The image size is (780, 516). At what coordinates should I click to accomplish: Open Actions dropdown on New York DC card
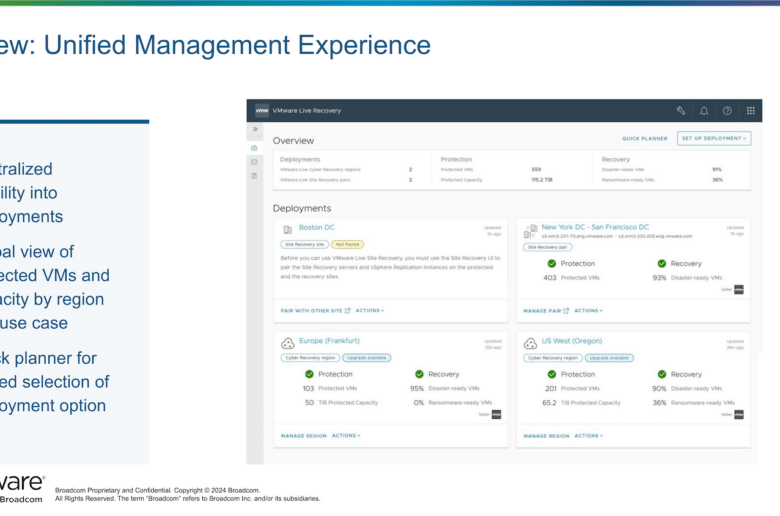(x=588, y=310)
